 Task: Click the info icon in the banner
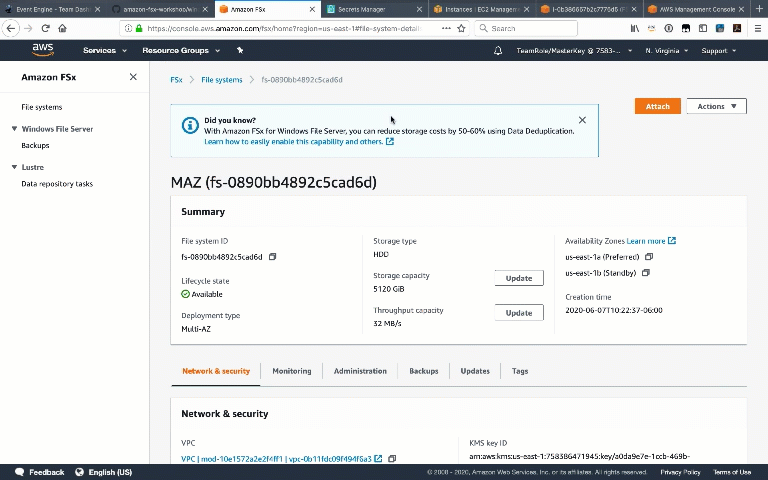(190, 125)
